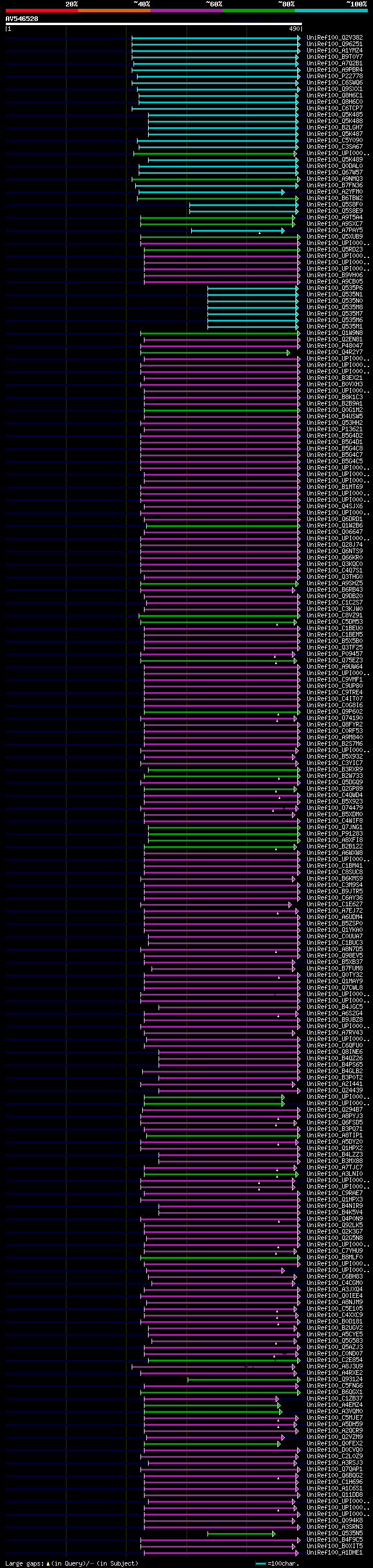Select label UniRef100_B1MT69
This screenshot has height=1568, width=373.
click(x=335, y=487)
